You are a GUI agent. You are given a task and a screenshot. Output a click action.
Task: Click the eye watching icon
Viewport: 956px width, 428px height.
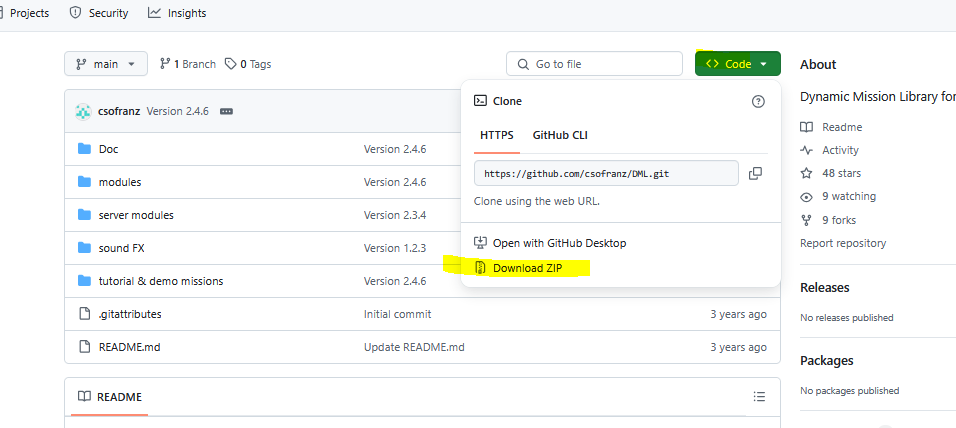(807, 197)
